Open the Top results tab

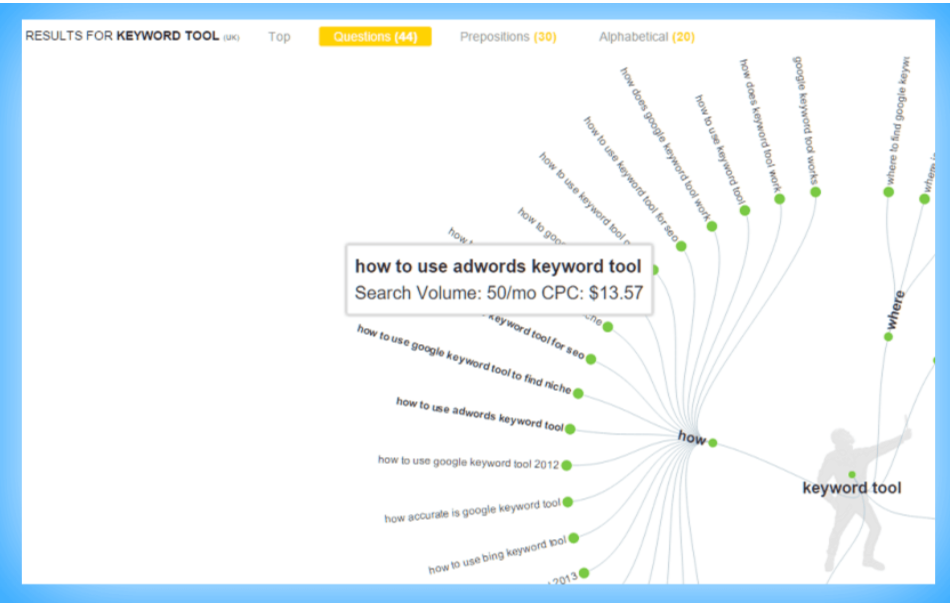279,37
